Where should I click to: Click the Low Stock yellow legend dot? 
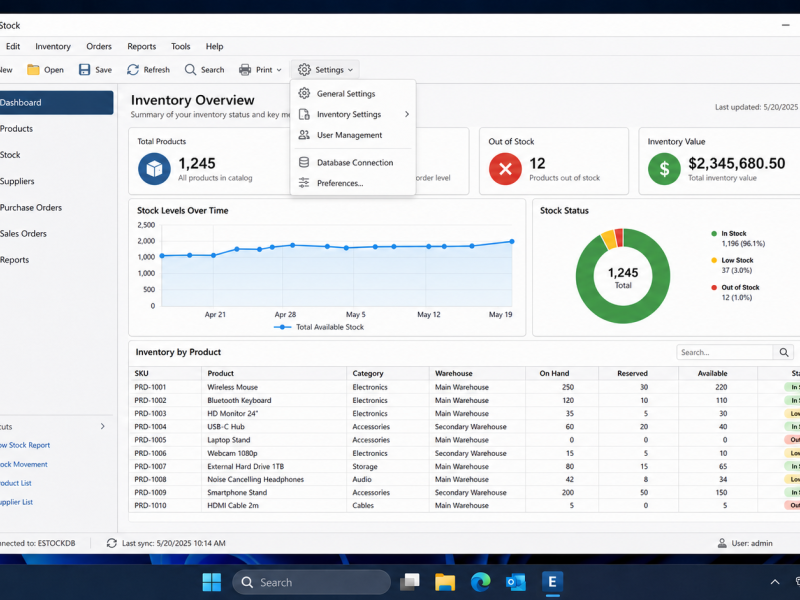714,260
